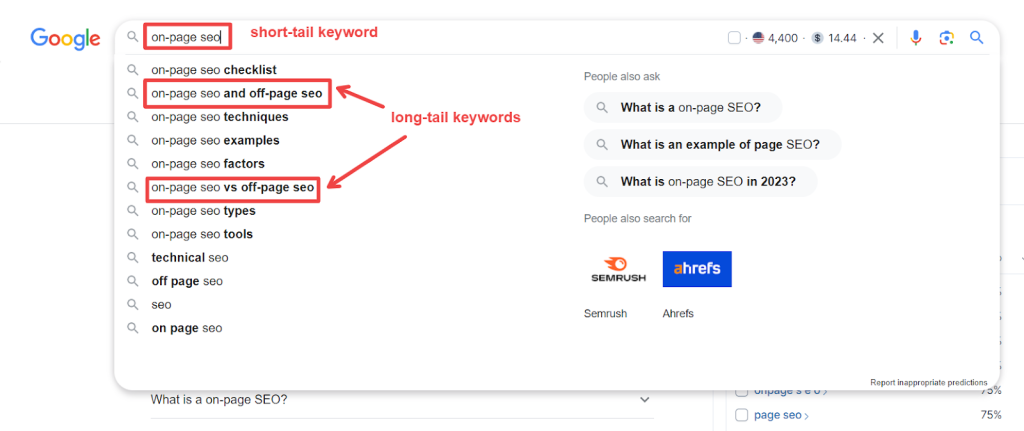Click the US flag volume icon
This screenshot has height=431, width=1024.
pos(758,38)
